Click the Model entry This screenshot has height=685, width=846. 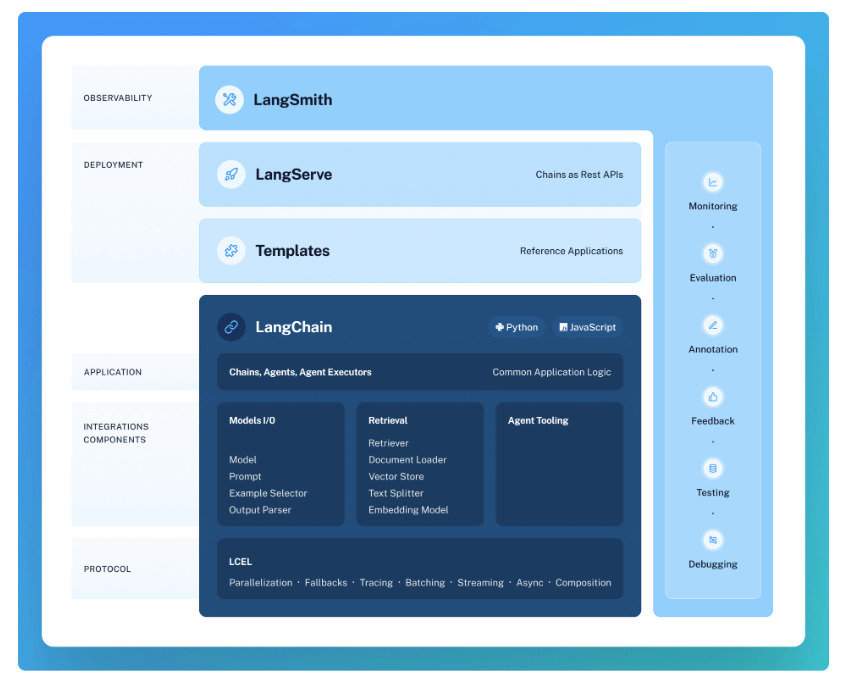[x=242, y=460]
